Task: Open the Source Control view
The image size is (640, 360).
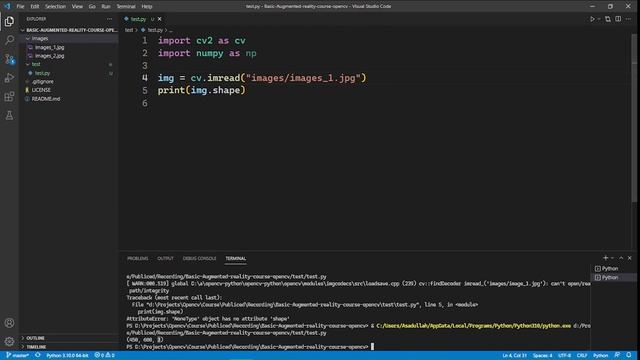Action: click(9, 59)
